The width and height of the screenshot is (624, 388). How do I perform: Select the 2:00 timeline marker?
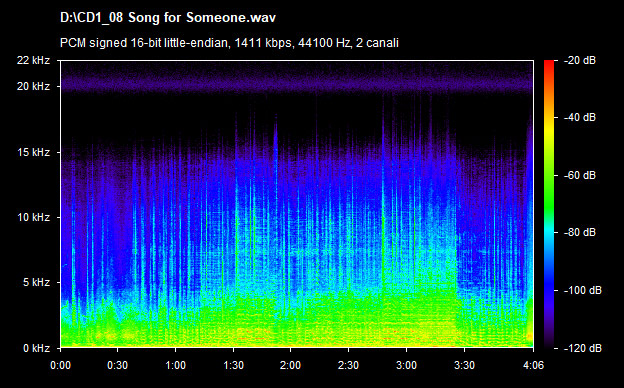point(291,365)
